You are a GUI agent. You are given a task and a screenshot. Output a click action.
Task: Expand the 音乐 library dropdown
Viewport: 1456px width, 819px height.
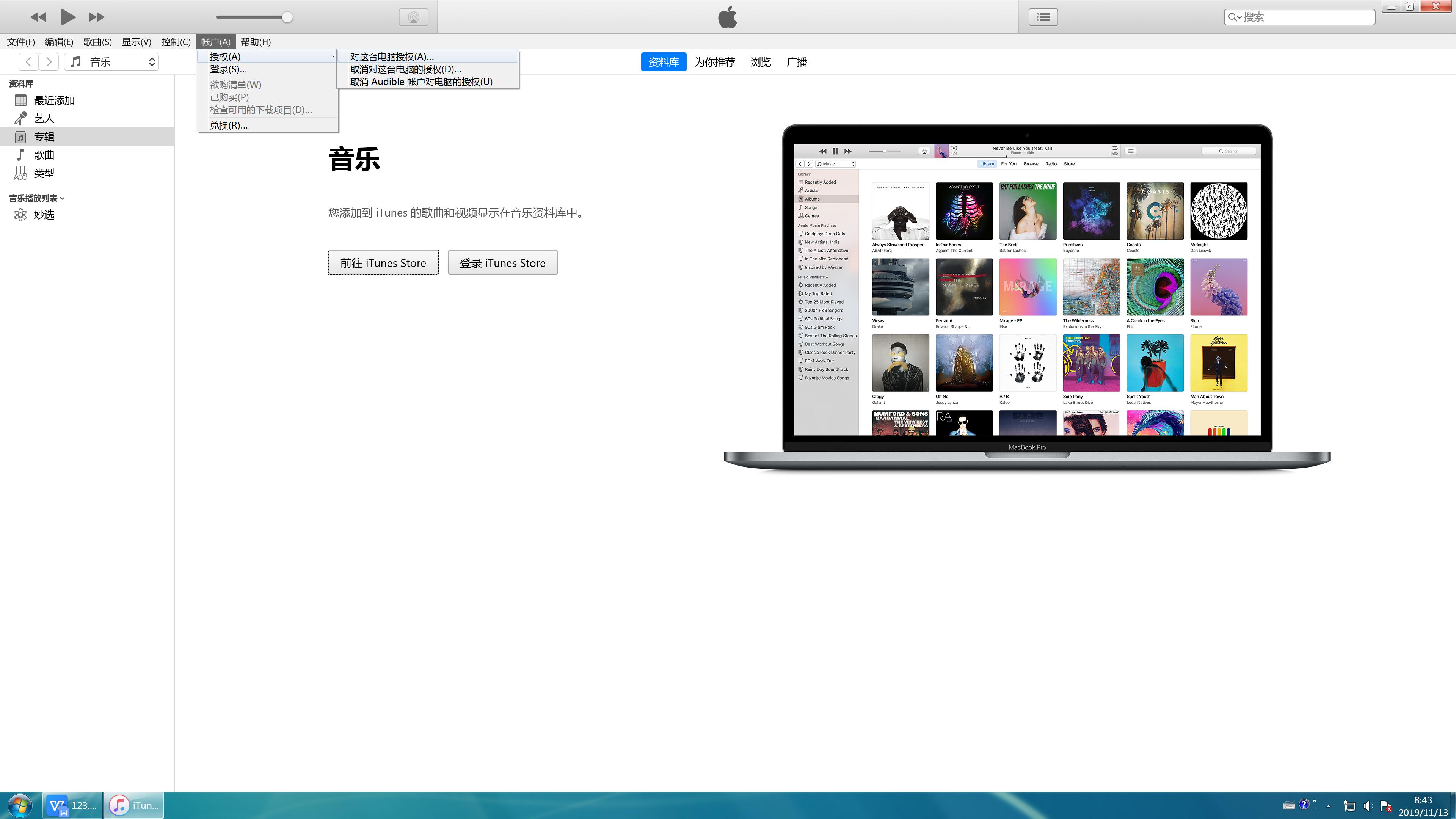(x=152, y=62)
